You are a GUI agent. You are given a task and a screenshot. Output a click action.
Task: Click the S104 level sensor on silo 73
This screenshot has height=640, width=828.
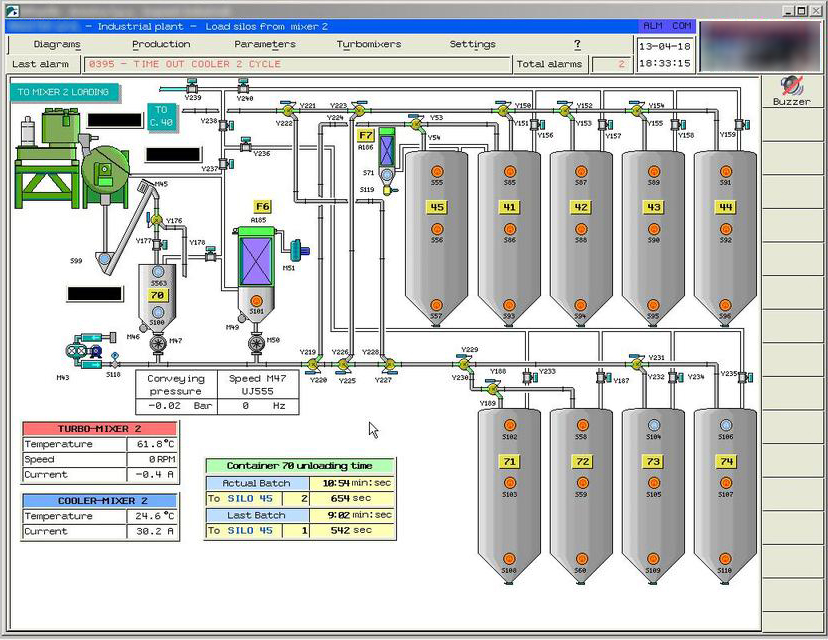(654, 425)
